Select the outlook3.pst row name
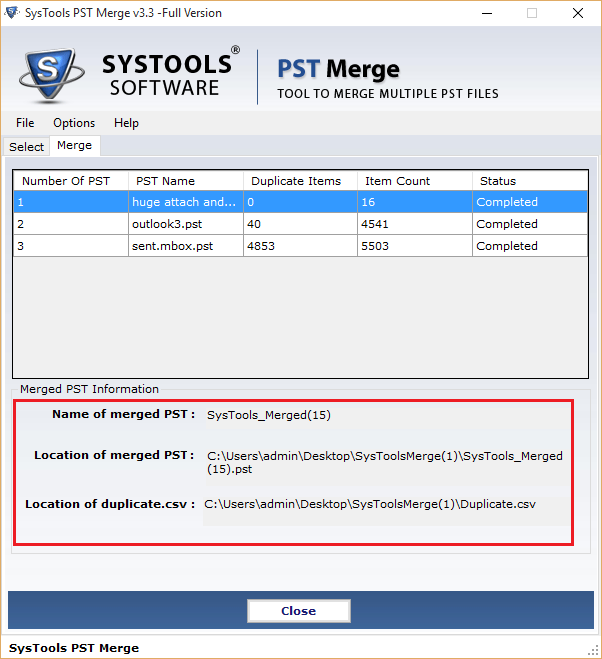602x659 pixels. tap(186, 224)
